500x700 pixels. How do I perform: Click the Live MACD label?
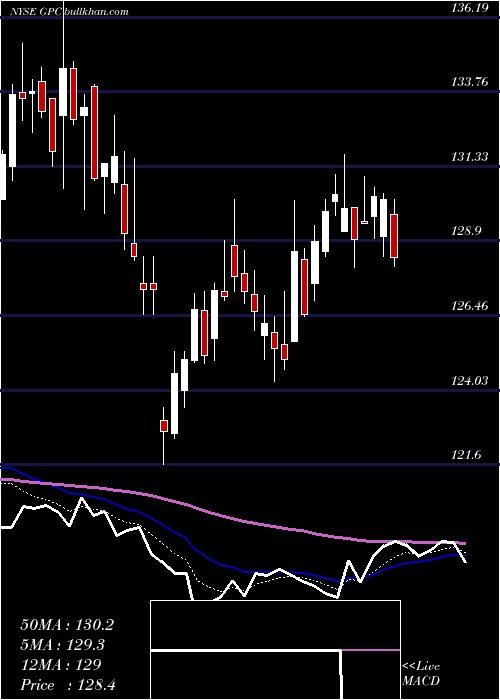[421, 673]
